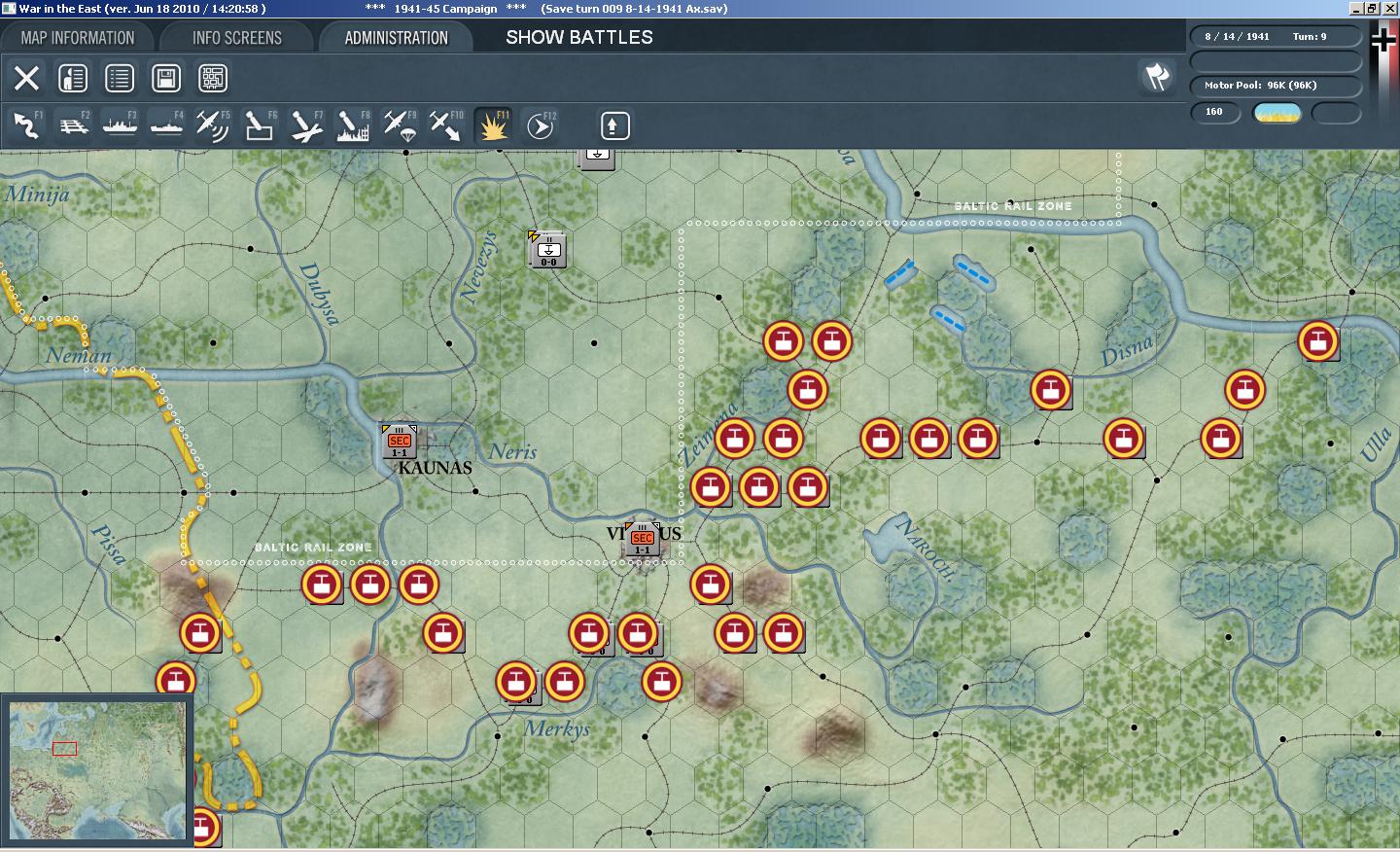Click the KAUNAS city label
Image resolution: width=1400 pixels, height=852 pixels.
(435, 468)
